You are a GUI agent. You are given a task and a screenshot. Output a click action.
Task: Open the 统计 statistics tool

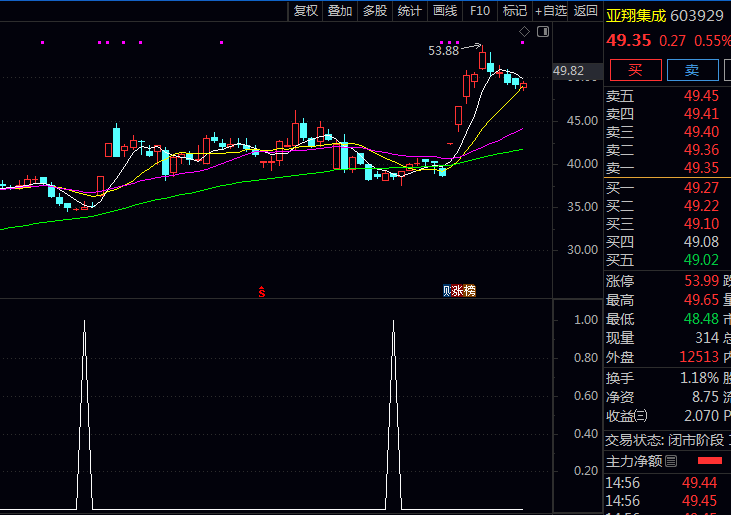(409, 11)
